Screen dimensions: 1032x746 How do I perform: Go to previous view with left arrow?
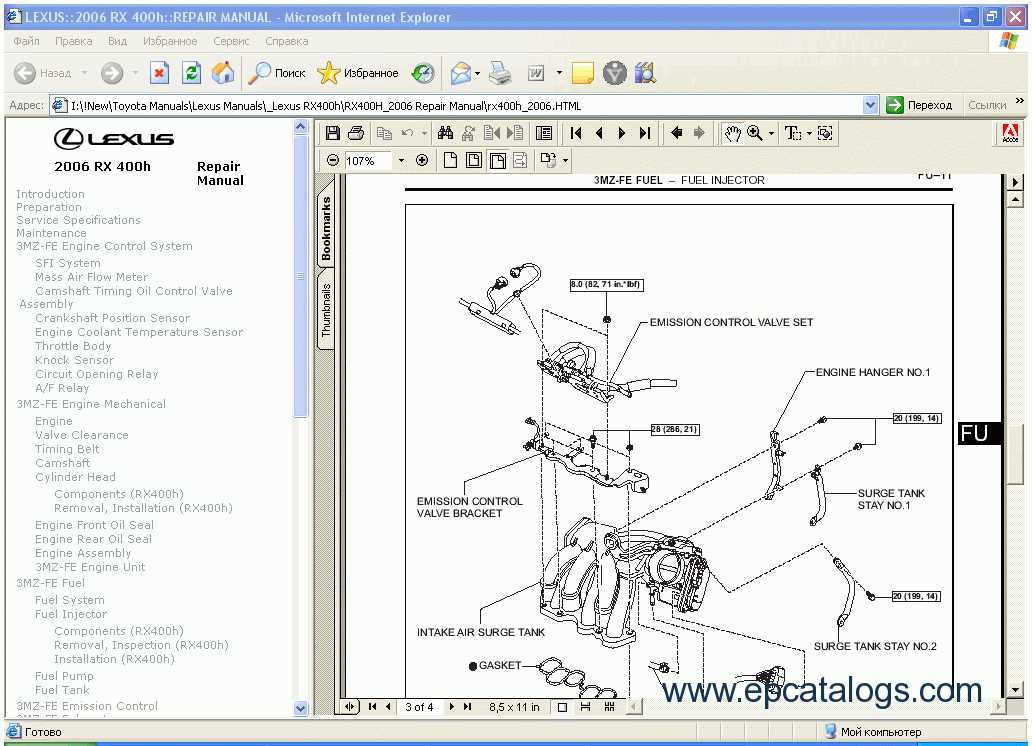[676, 134]
